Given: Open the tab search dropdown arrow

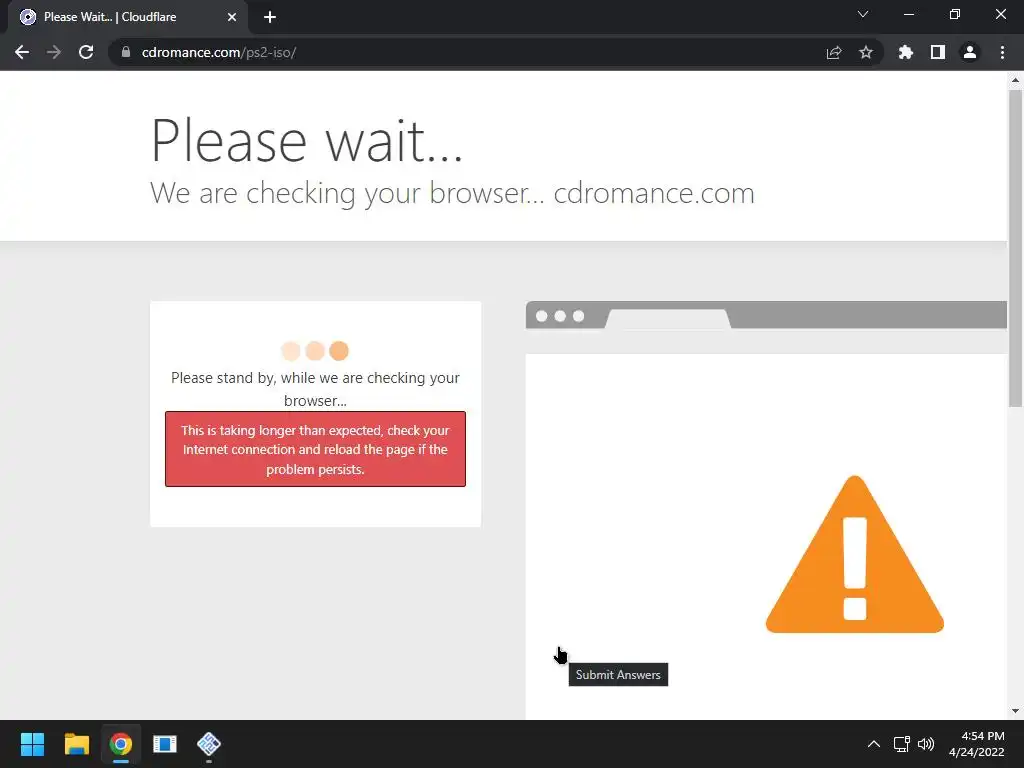Looking at the screenshot, I should point(863,14).
